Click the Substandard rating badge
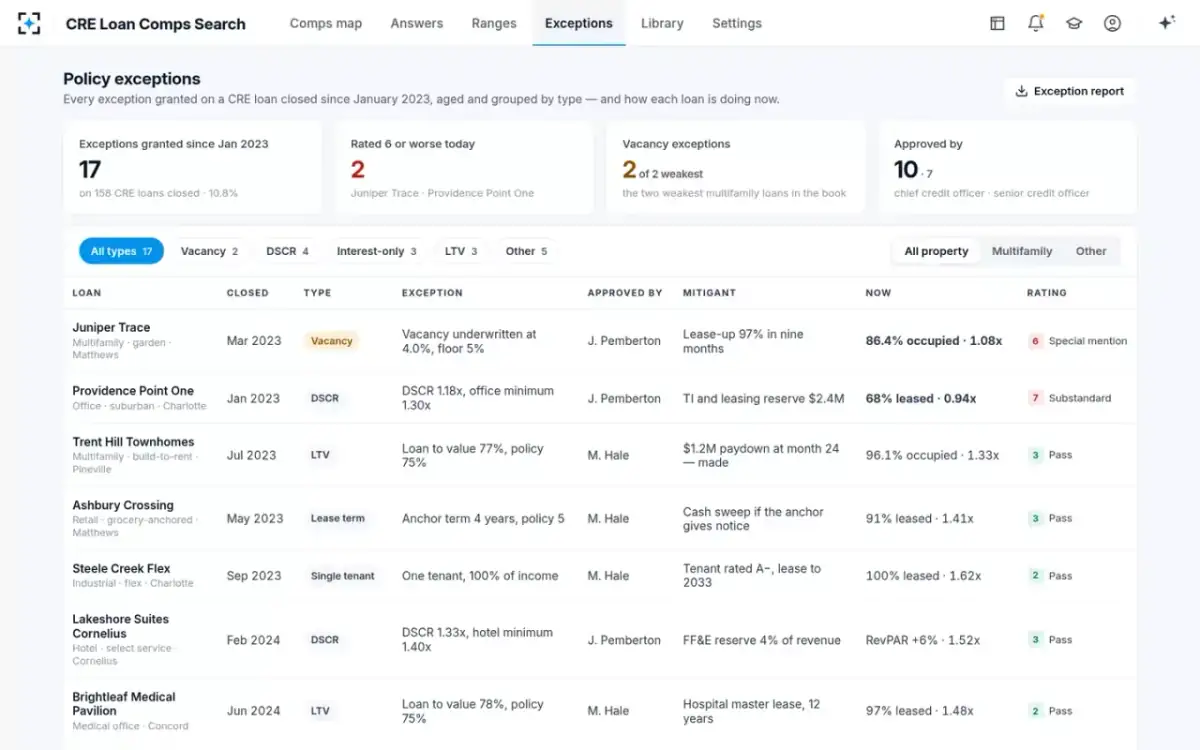The image size is (1200, 750). click(x=1070, y=398)
